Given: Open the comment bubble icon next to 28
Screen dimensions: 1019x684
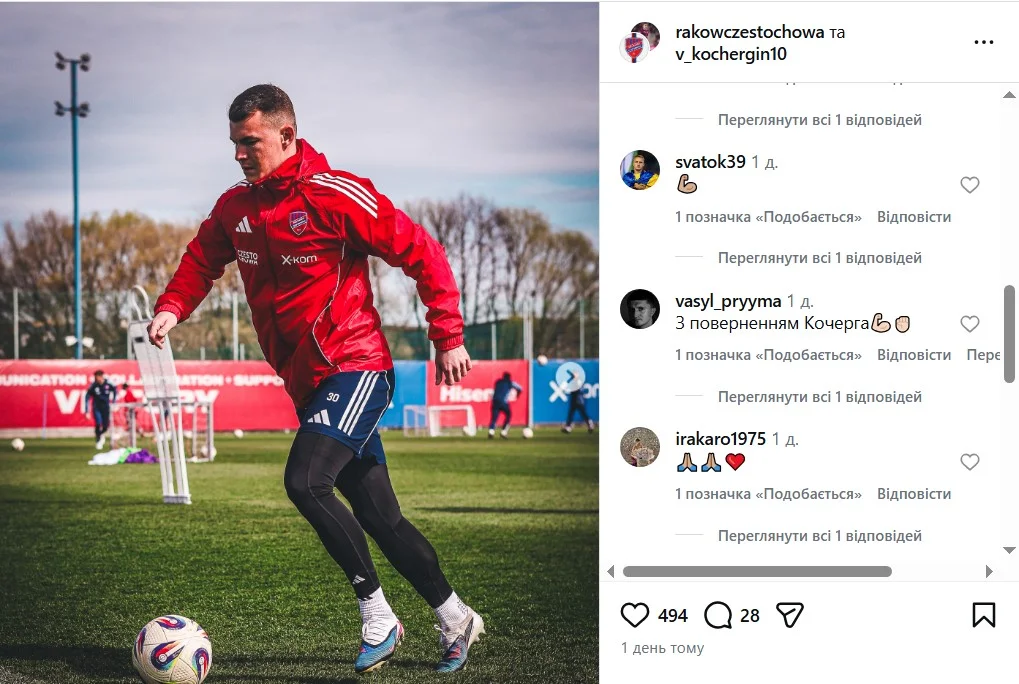Looking at the screenshot, I should click(717, 615).
